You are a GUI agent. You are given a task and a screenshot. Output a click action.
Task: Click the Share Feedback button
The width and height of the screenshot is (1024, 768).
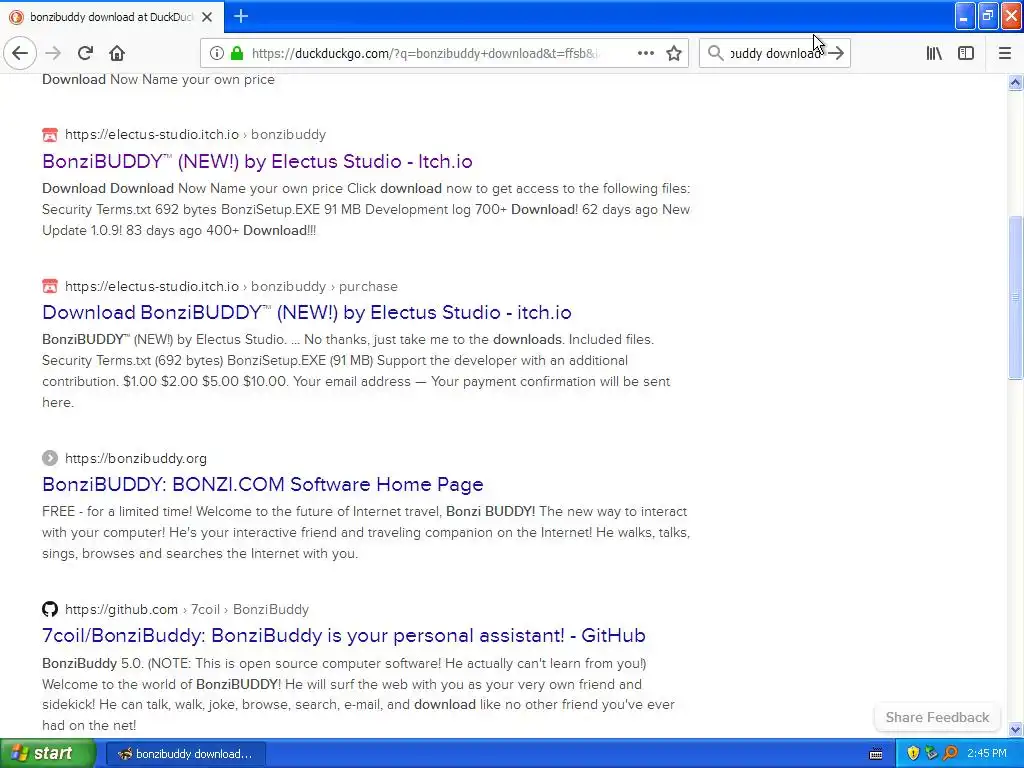tap(937, 717)
